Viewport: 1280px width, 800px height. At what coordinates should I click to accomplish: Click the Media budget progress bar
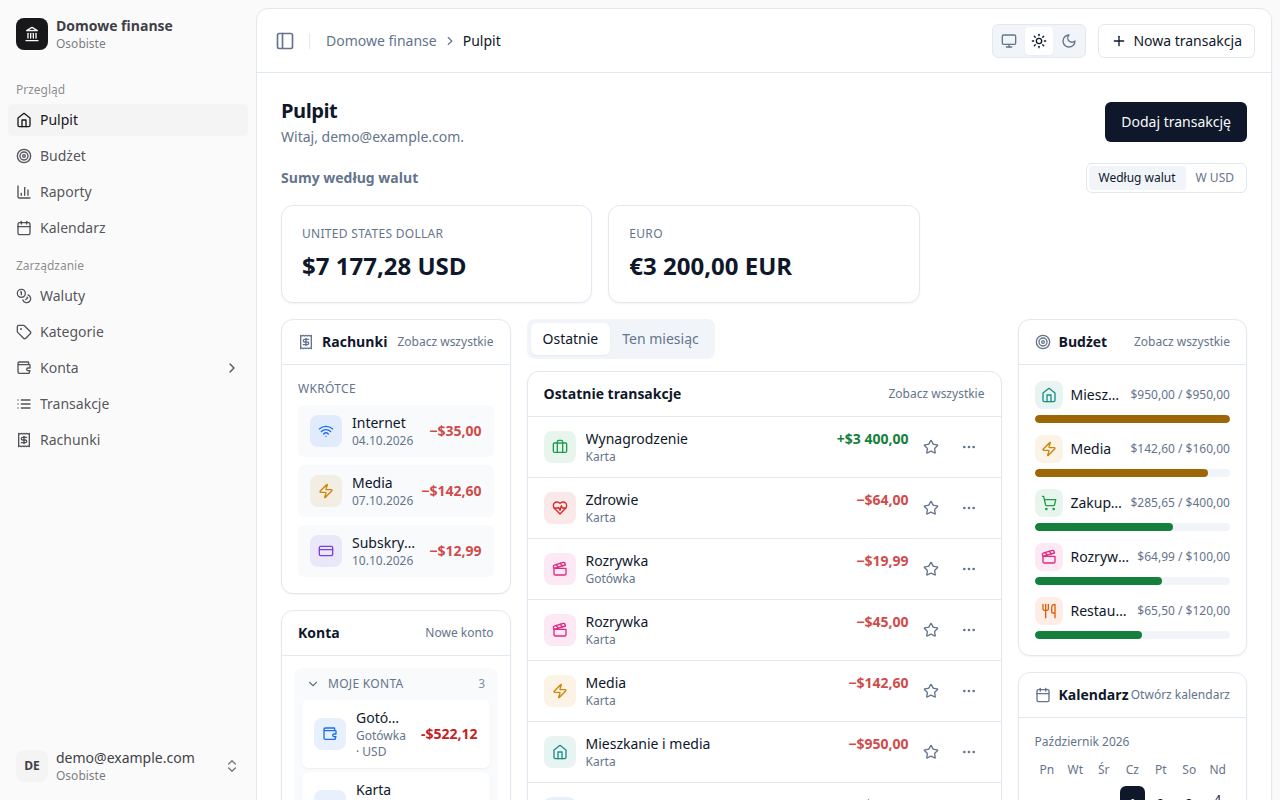pyautogui.click(x=1132, y=473)
